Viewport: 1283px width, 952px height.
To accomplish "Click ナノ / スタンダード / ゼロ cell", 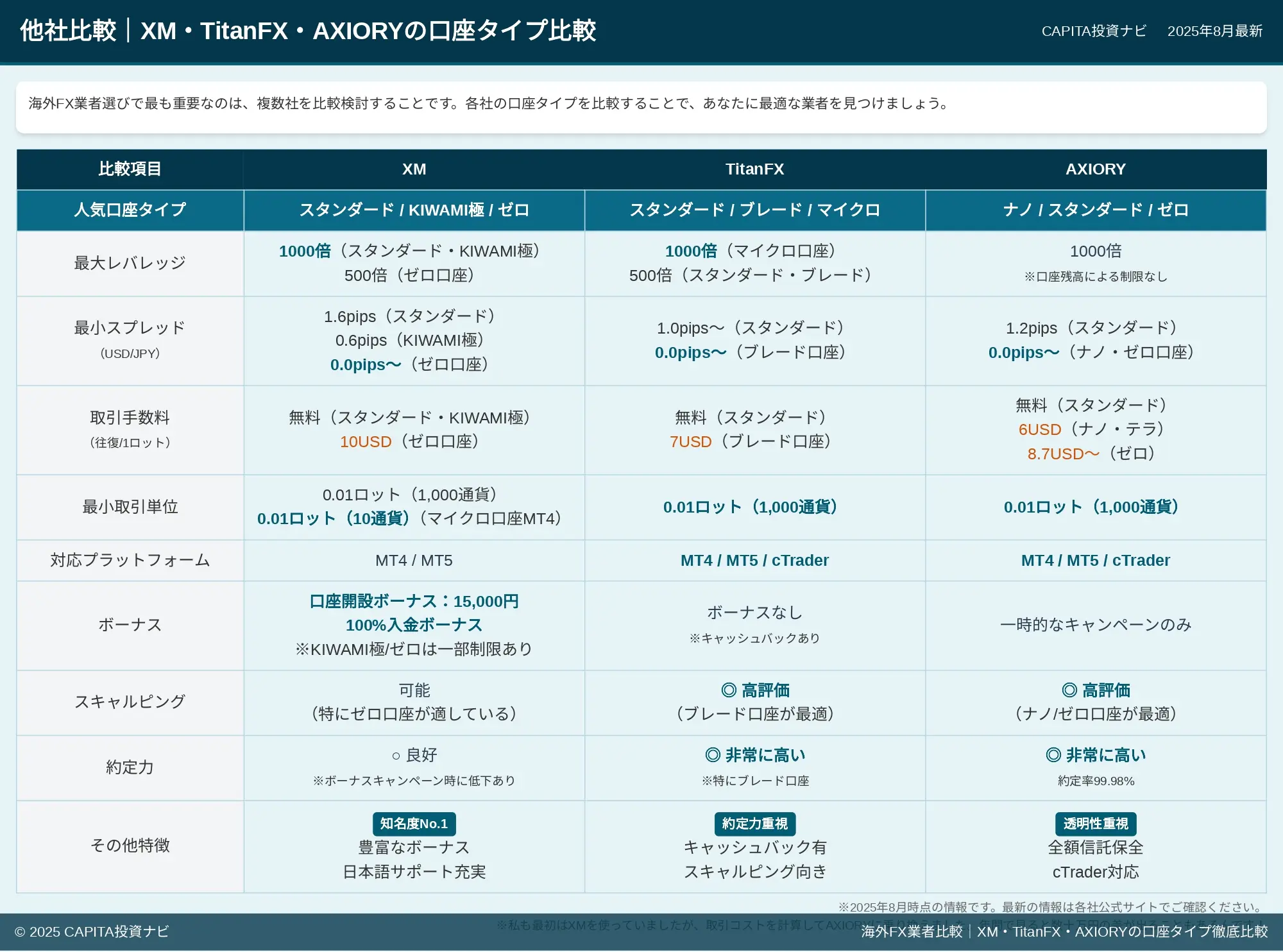I will click(x=1096, y=210).
